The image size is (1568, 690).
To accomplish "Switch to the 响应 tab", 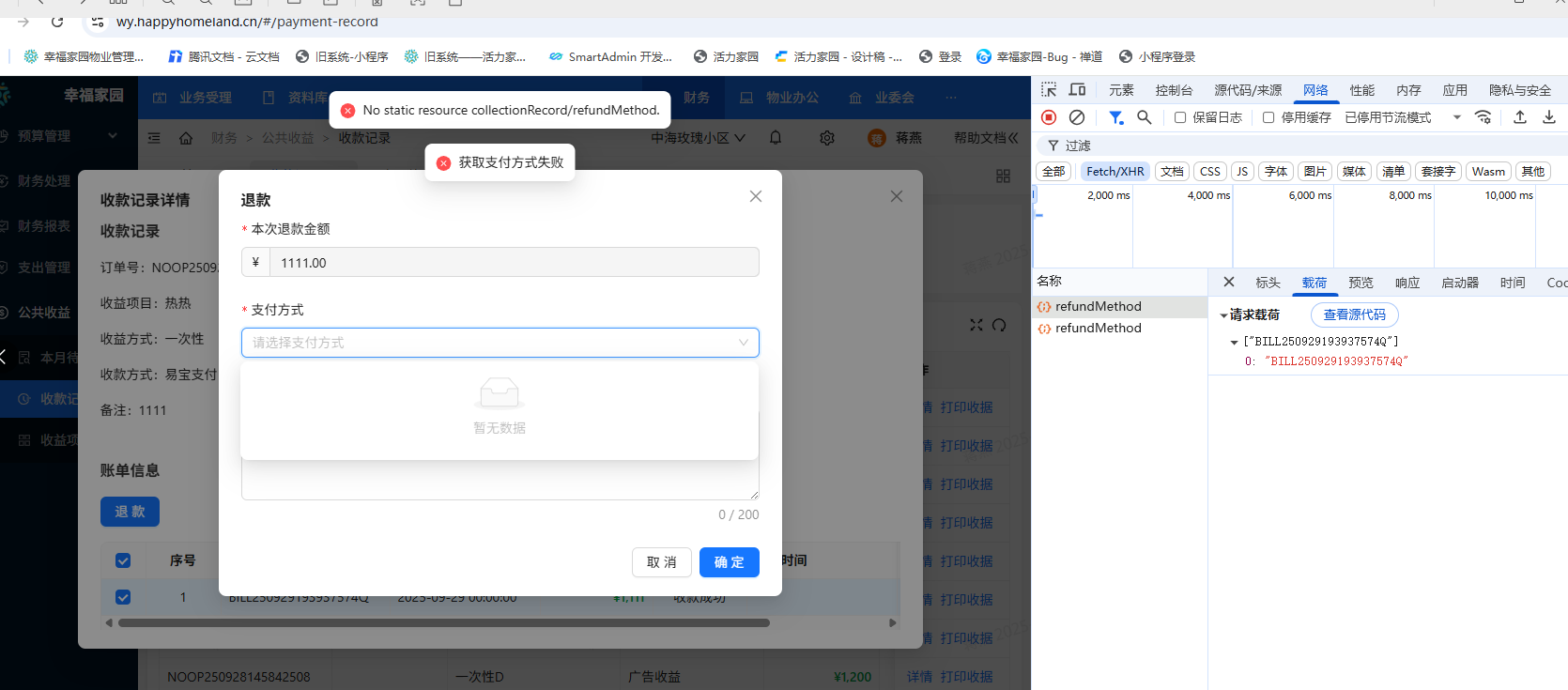I will point(1407,283).
